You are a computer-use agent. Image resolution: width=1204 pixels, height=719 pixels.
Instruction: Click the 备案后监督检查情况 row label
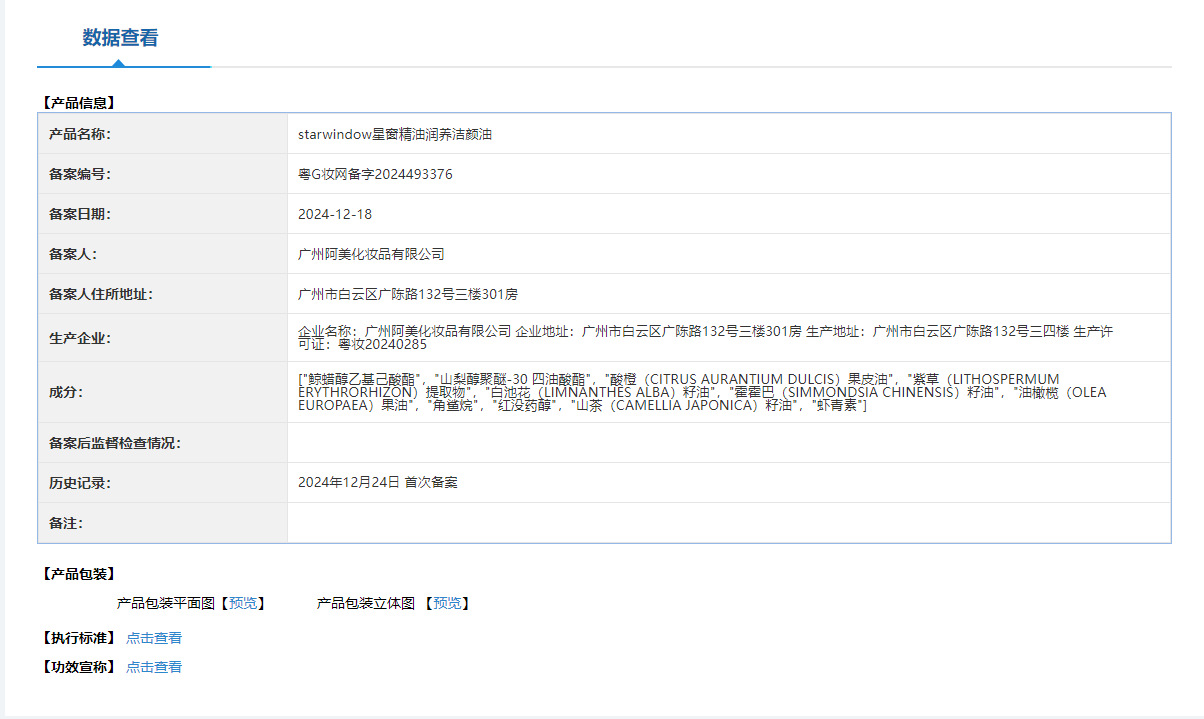click(115, 443)
